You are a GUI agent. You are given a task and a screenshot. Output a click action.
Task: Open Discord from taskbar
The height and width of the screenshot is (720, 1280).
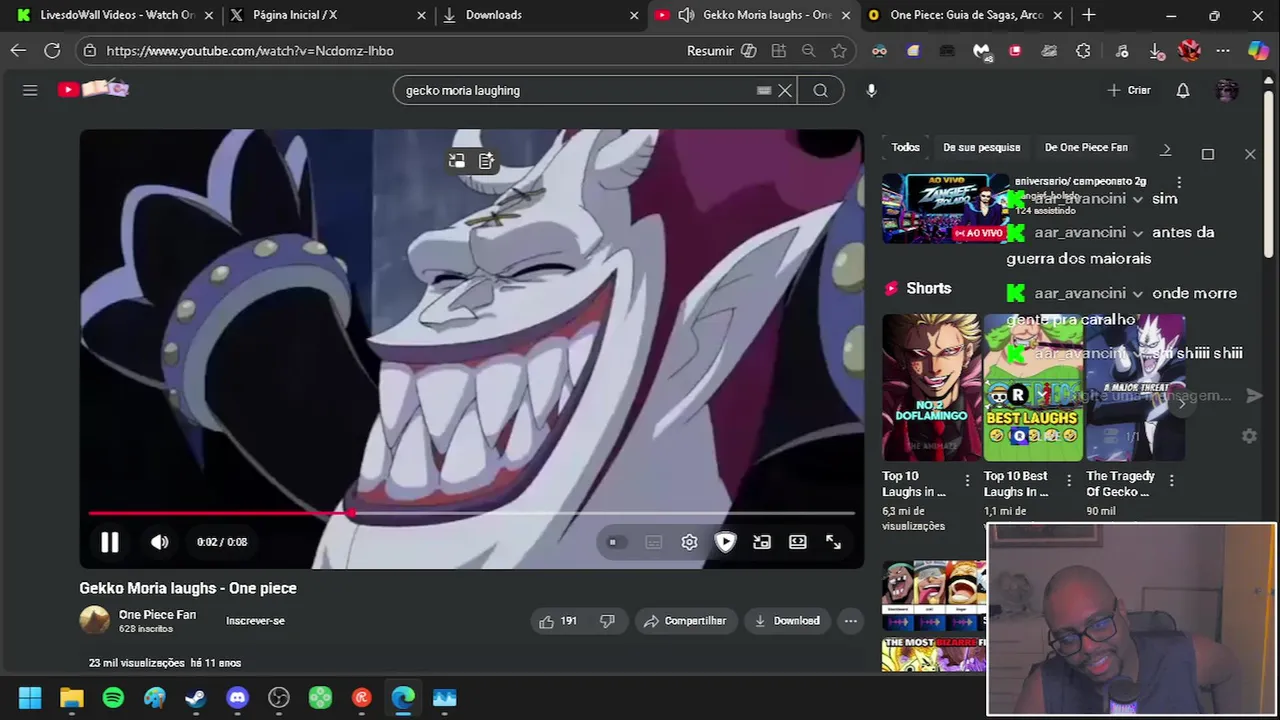point(237,698)
